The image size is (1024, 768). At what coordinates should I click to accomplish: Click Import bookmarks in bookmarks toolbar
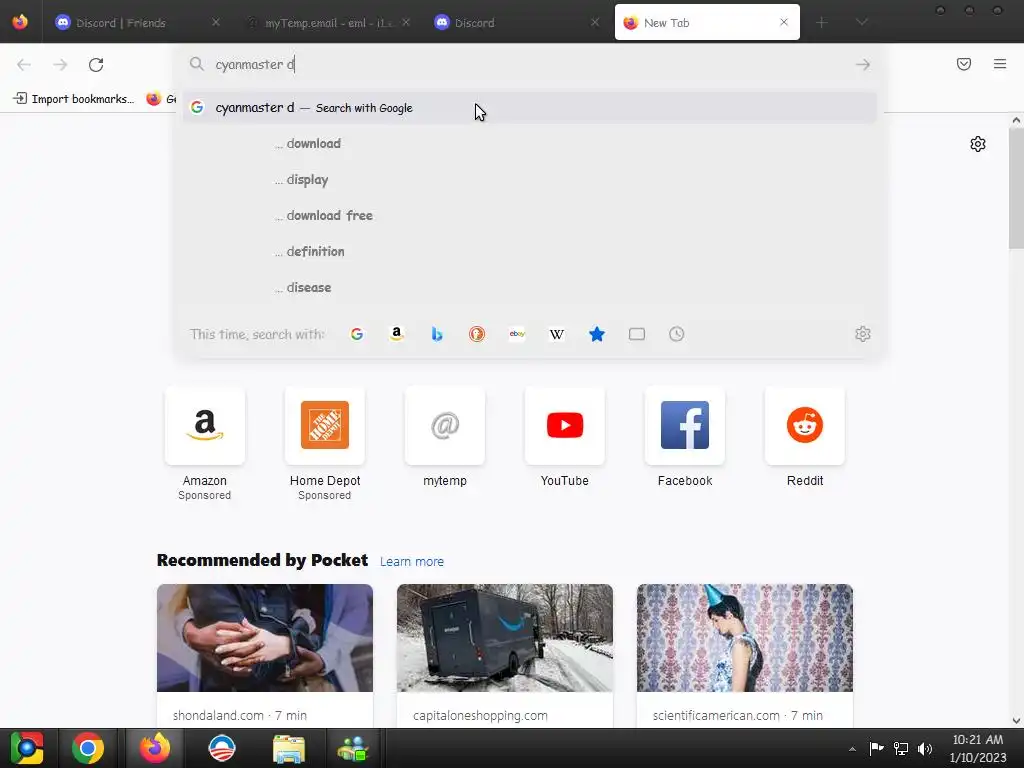(x=74, y=99)
